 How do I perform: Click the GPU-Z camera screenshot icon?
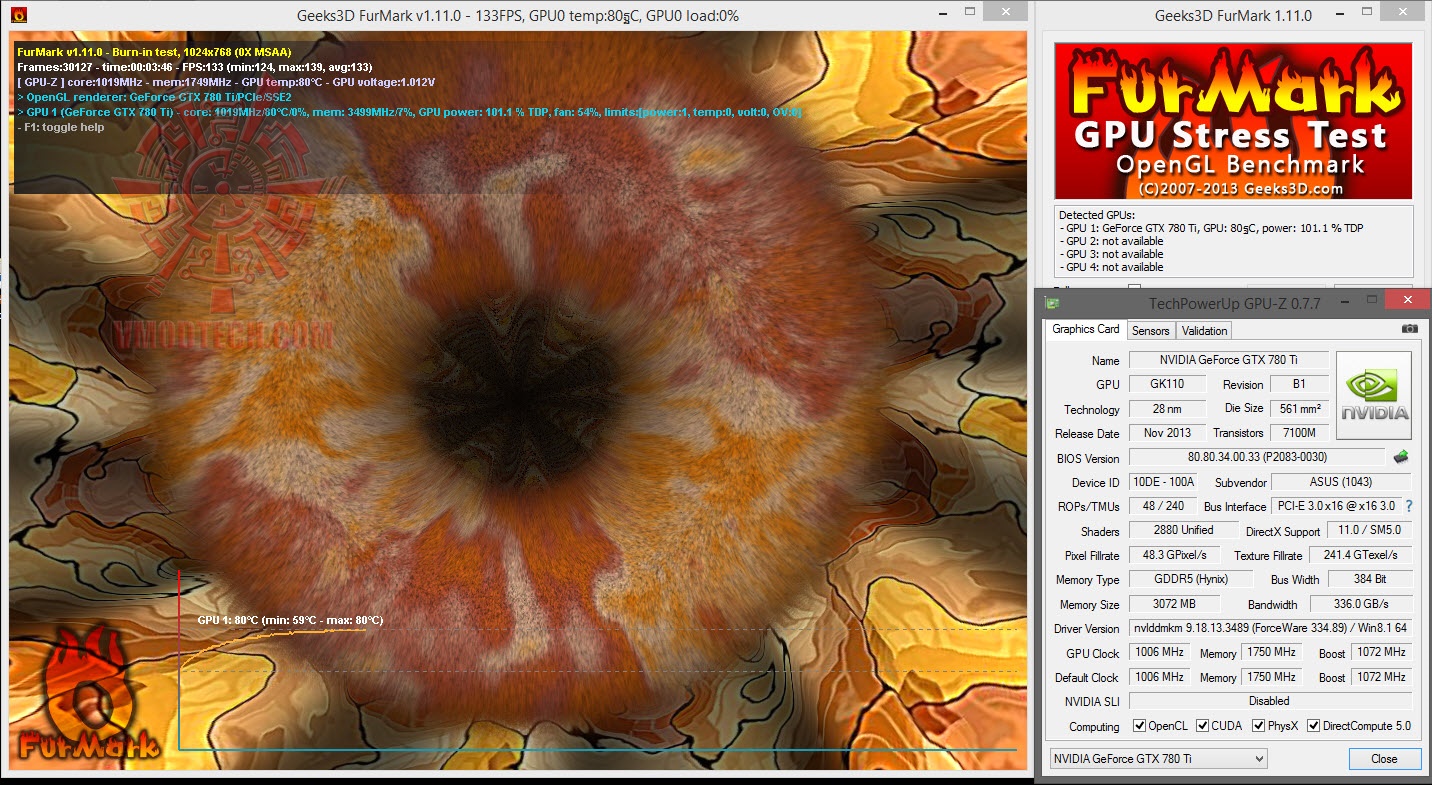point(1409,329)
